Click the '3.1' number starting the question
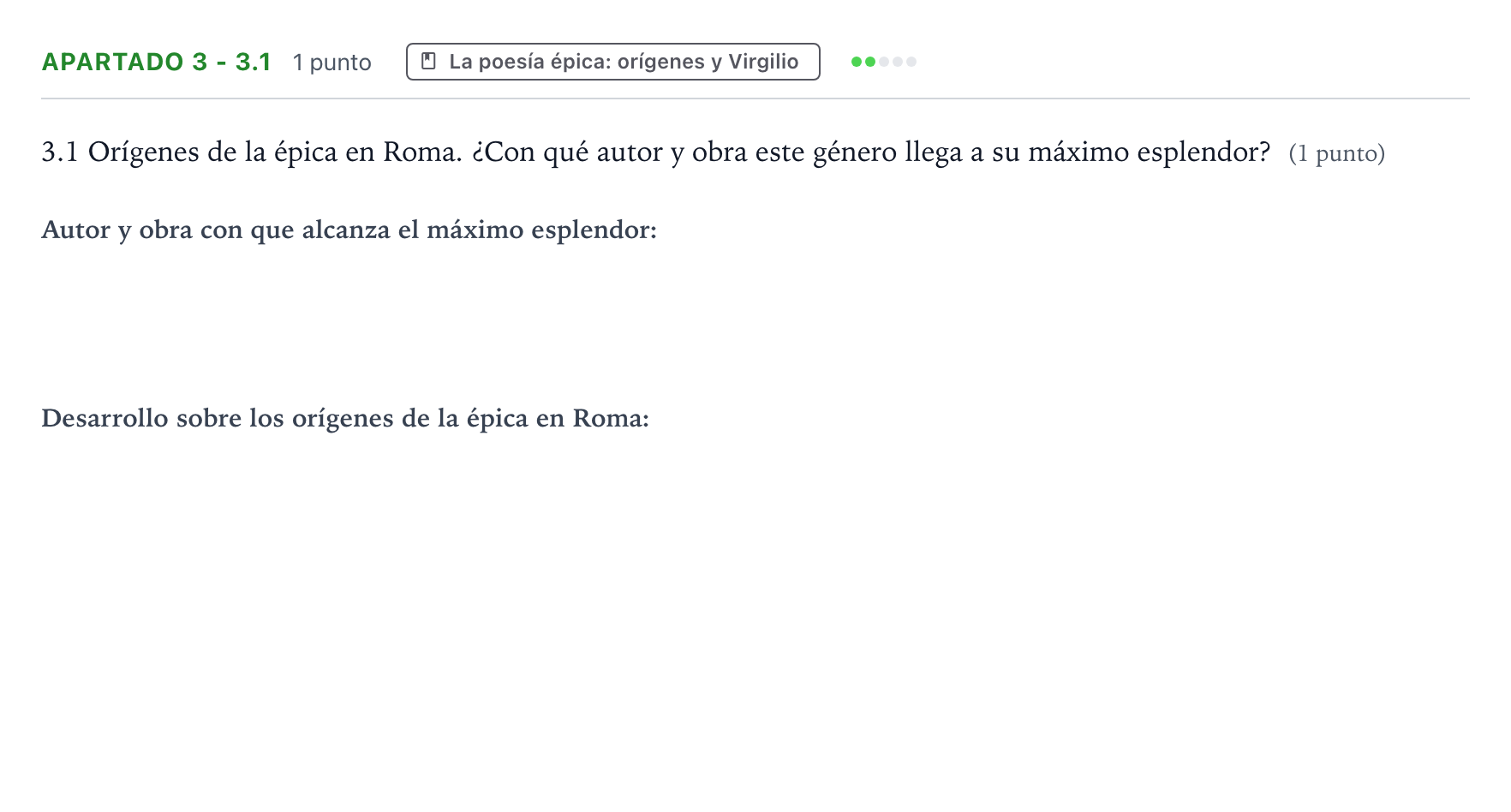This screenshot has height=812, width=1511. pos(60,152)
